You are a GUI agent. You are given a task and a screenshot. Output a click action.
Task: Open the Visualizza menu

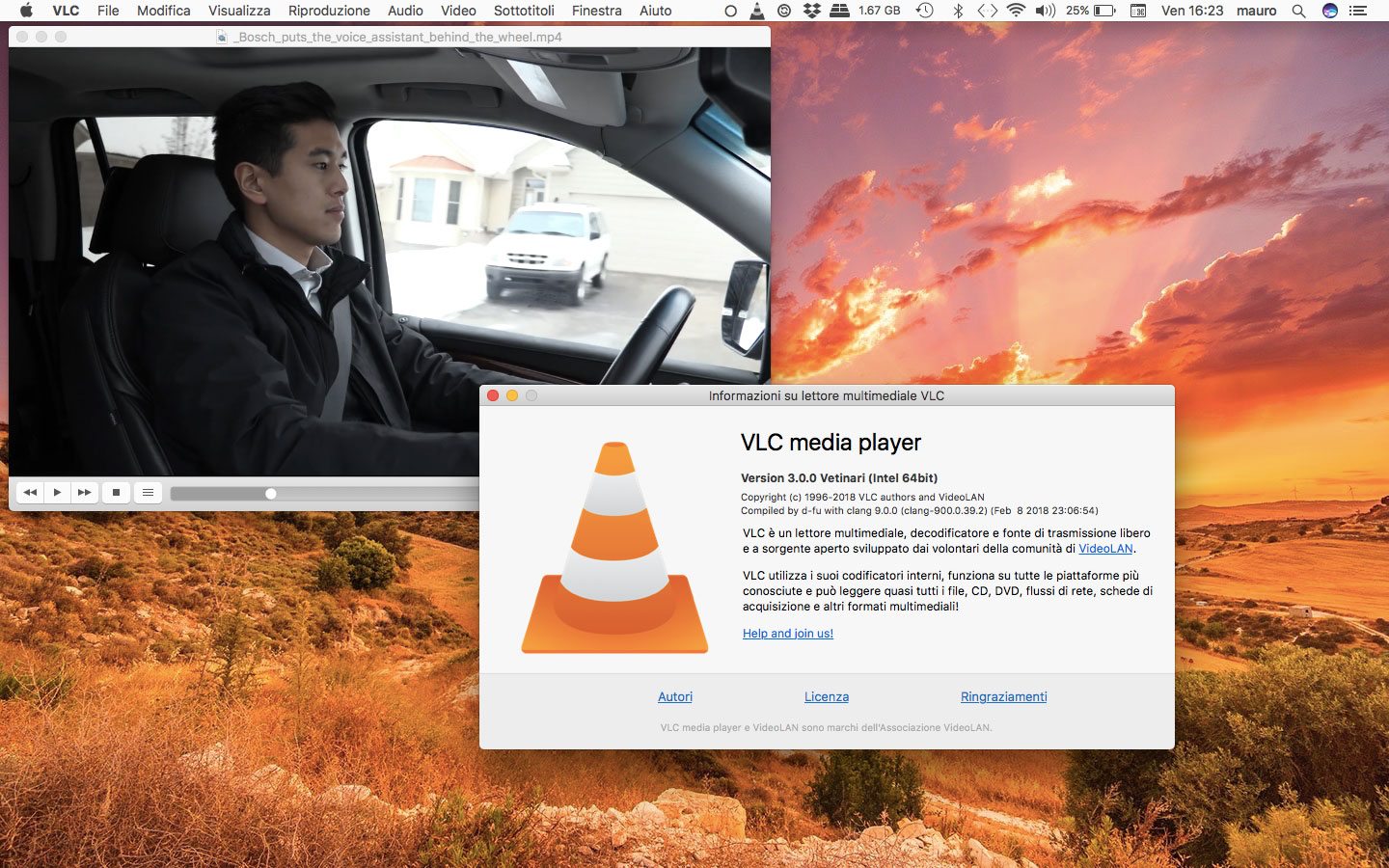(x=239, y=11)
